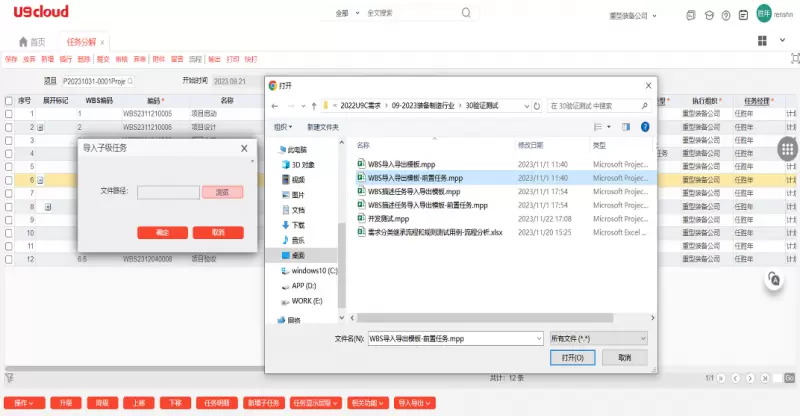This screenshot has height=416, width=800.
Task: Tick the header select-all checkbox
Action: pyautogui.click(x=8, y=101)
